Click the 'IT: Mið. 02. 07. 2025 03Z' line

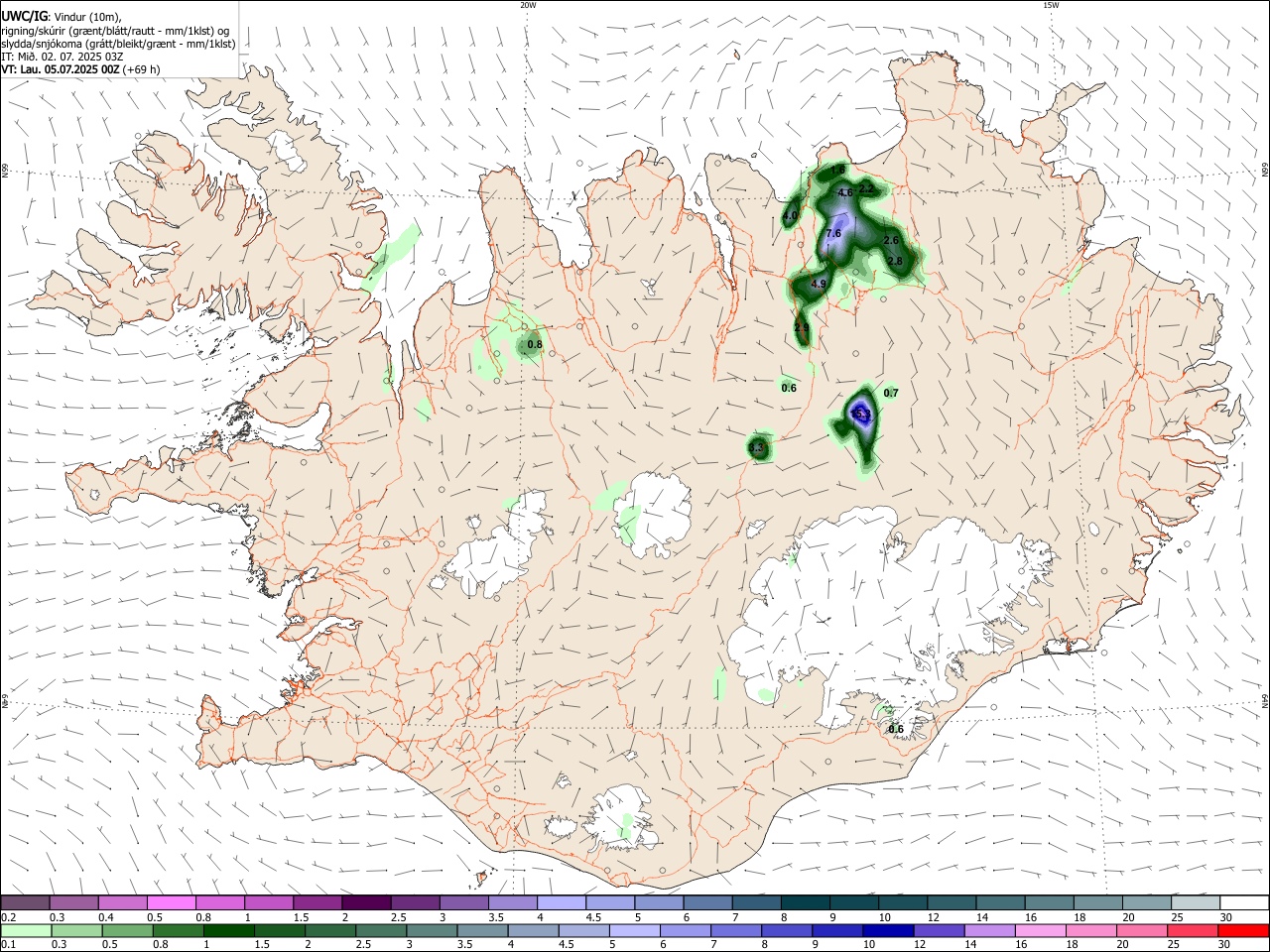coord(63,57)
